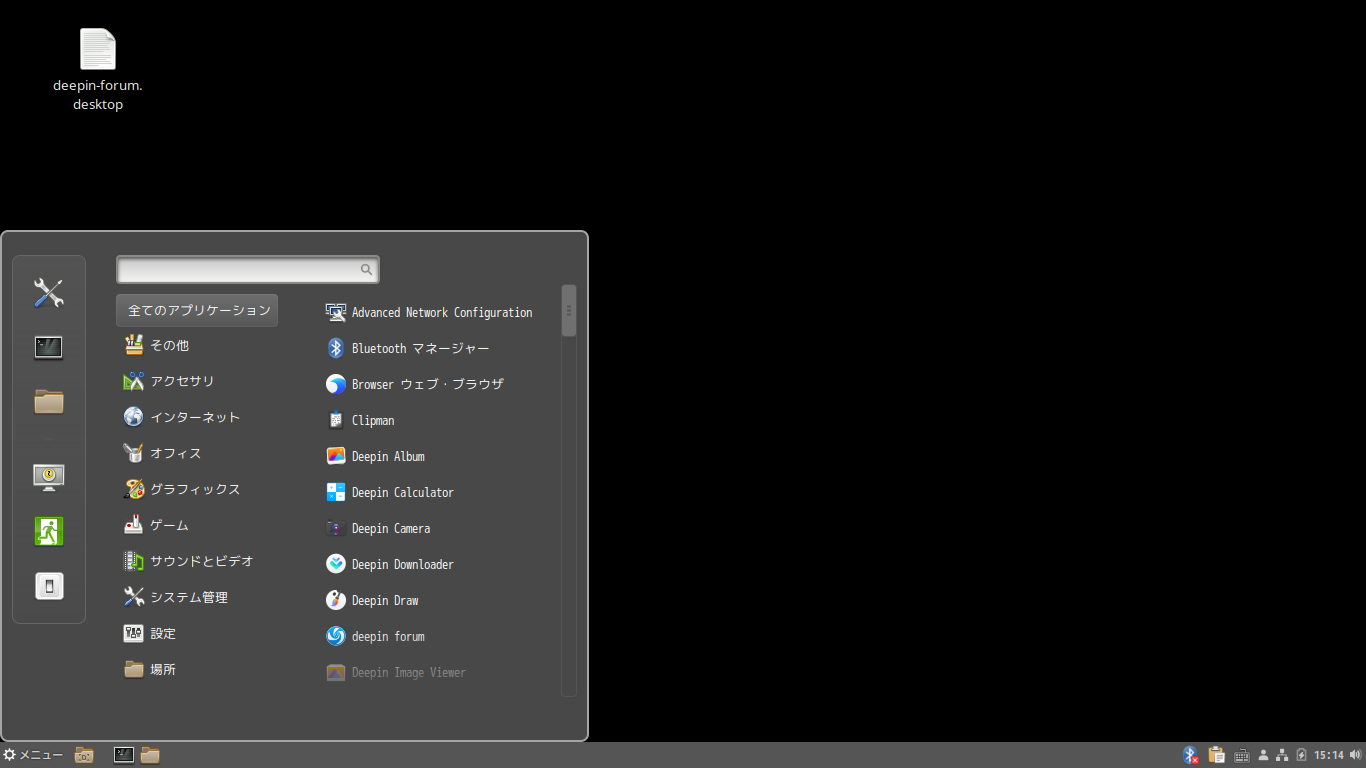The width and height of the screenshot is (1366, 768).
Task: Click the application list scrollbar handle
Action: [x=569, y=311]
